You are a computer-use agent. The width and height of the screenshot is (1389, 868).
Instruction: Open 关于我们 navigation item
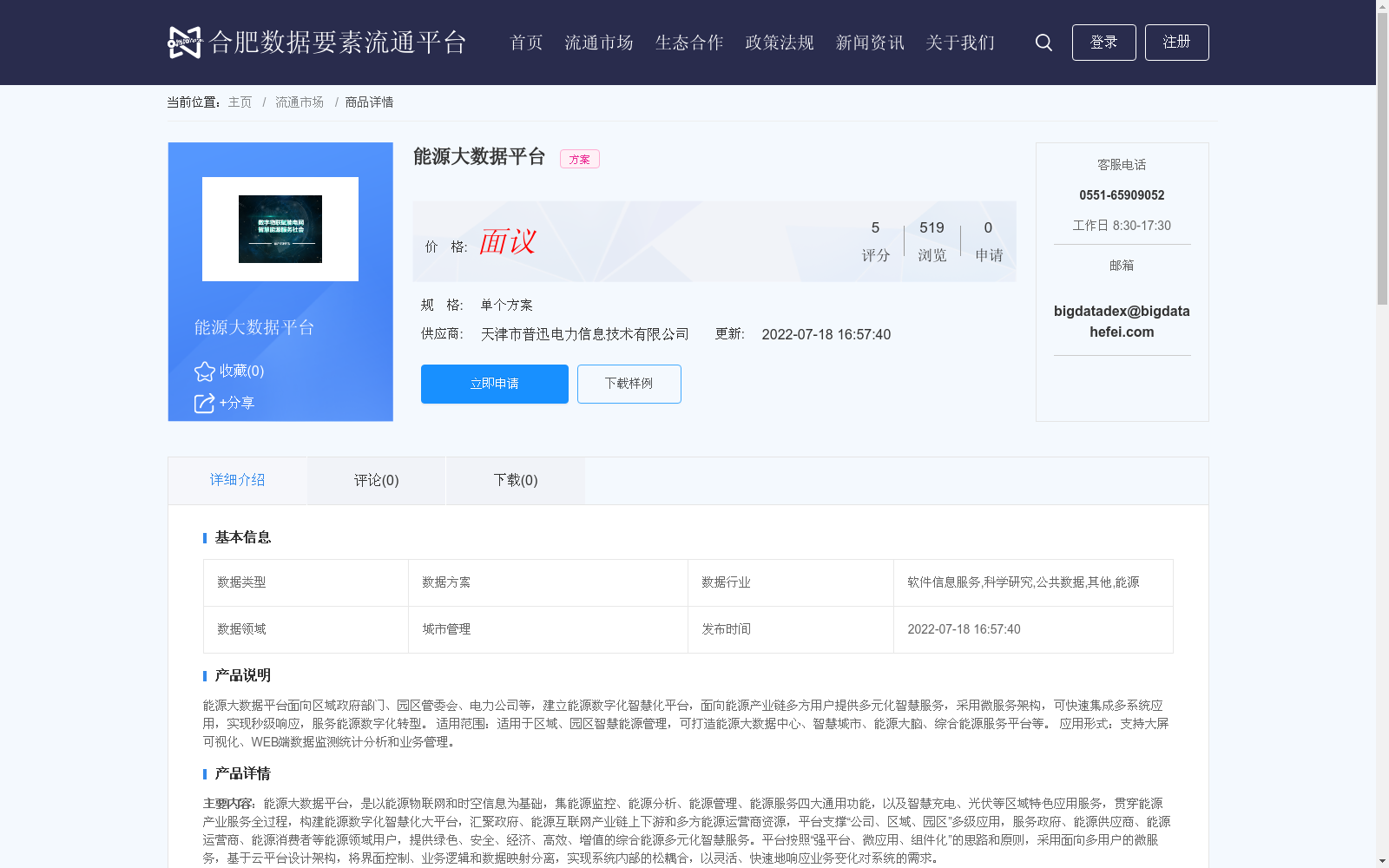point(960,43)
